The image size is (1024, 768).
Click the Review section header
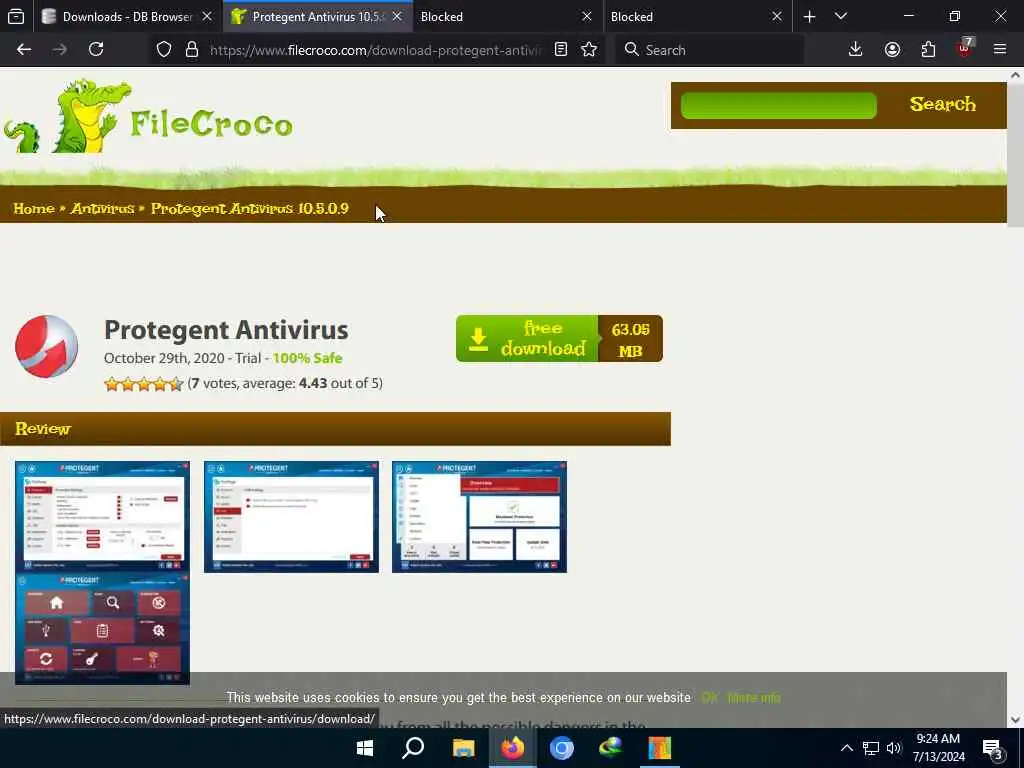(335, 429)
